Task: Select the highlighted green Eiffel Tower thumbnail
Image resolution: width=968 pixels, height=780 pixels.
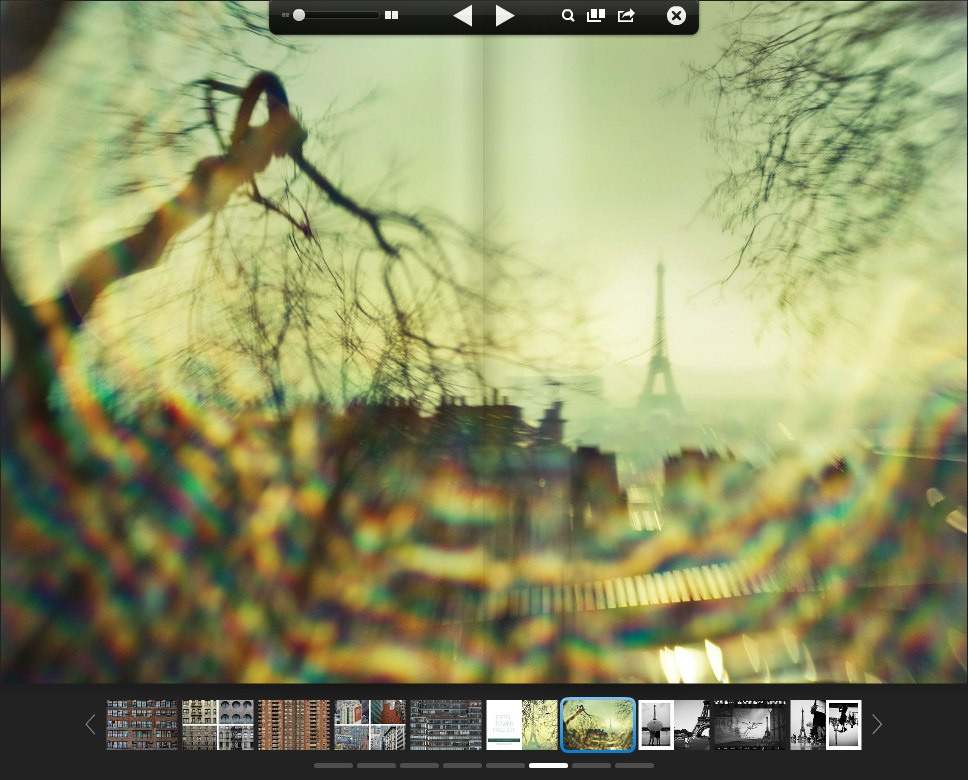Action: [x=598, y=725]
